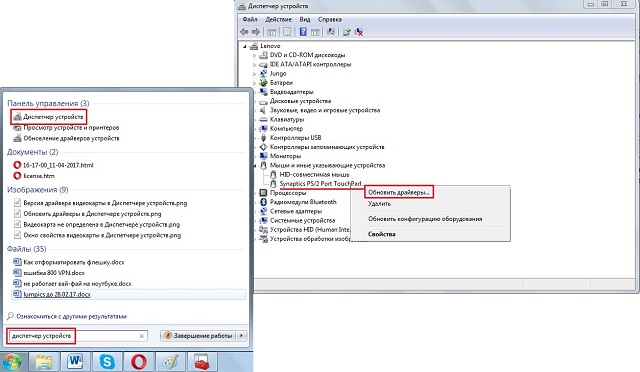Choose Обновить драйверы in context menu

coord(398,192)
